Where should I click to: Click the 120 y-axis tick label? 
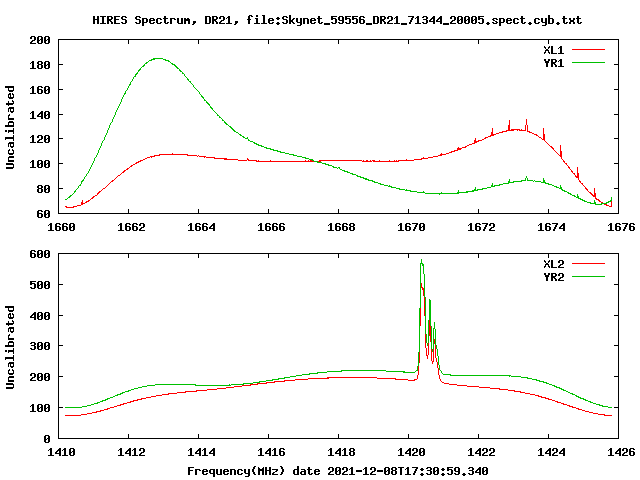coord(40,139)
